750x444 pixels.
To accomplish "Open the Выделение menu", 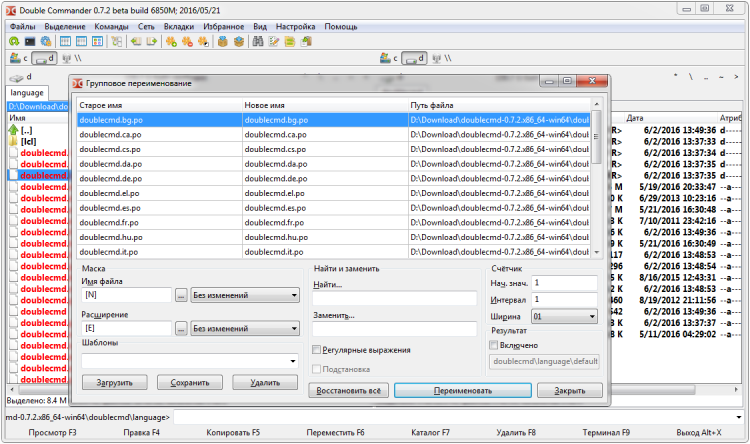I will [65, 27].
